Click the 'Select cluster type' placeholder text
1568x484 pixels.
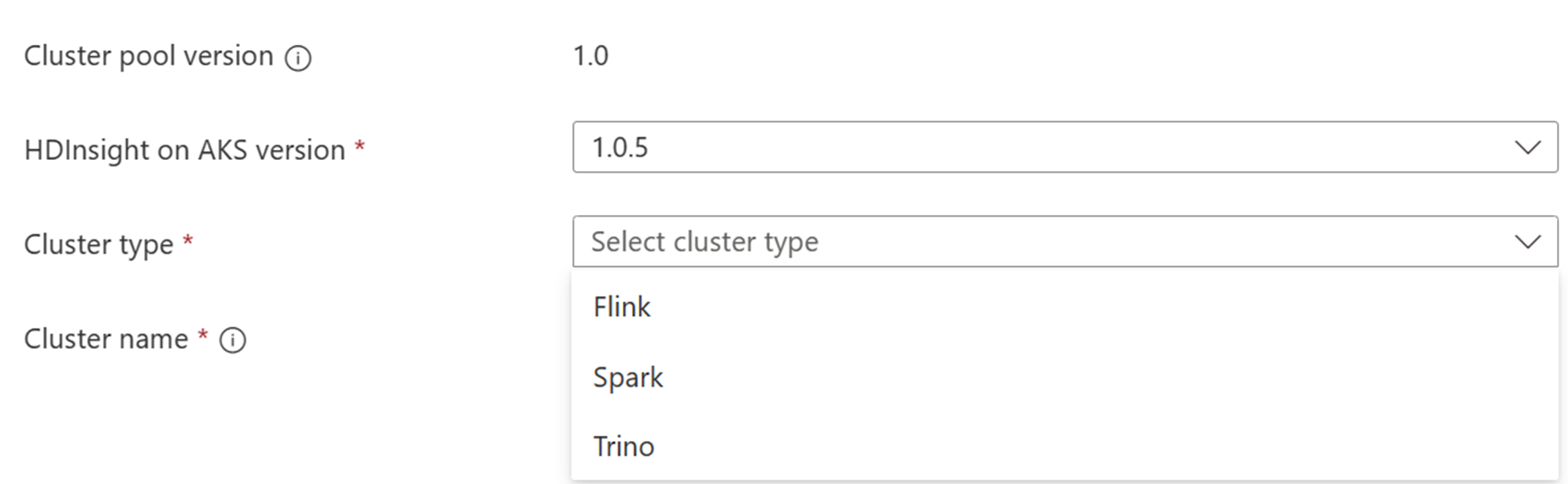point(704,243)
